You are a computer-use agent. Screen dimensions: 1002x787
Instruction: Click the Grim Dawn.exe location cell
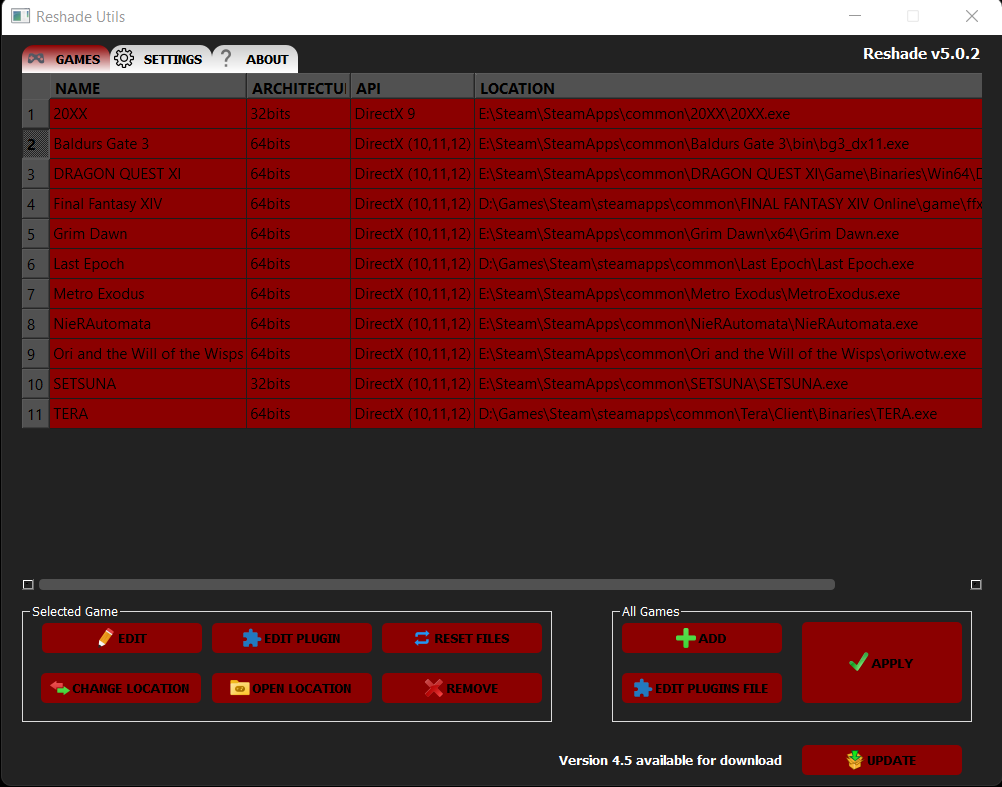728,234
